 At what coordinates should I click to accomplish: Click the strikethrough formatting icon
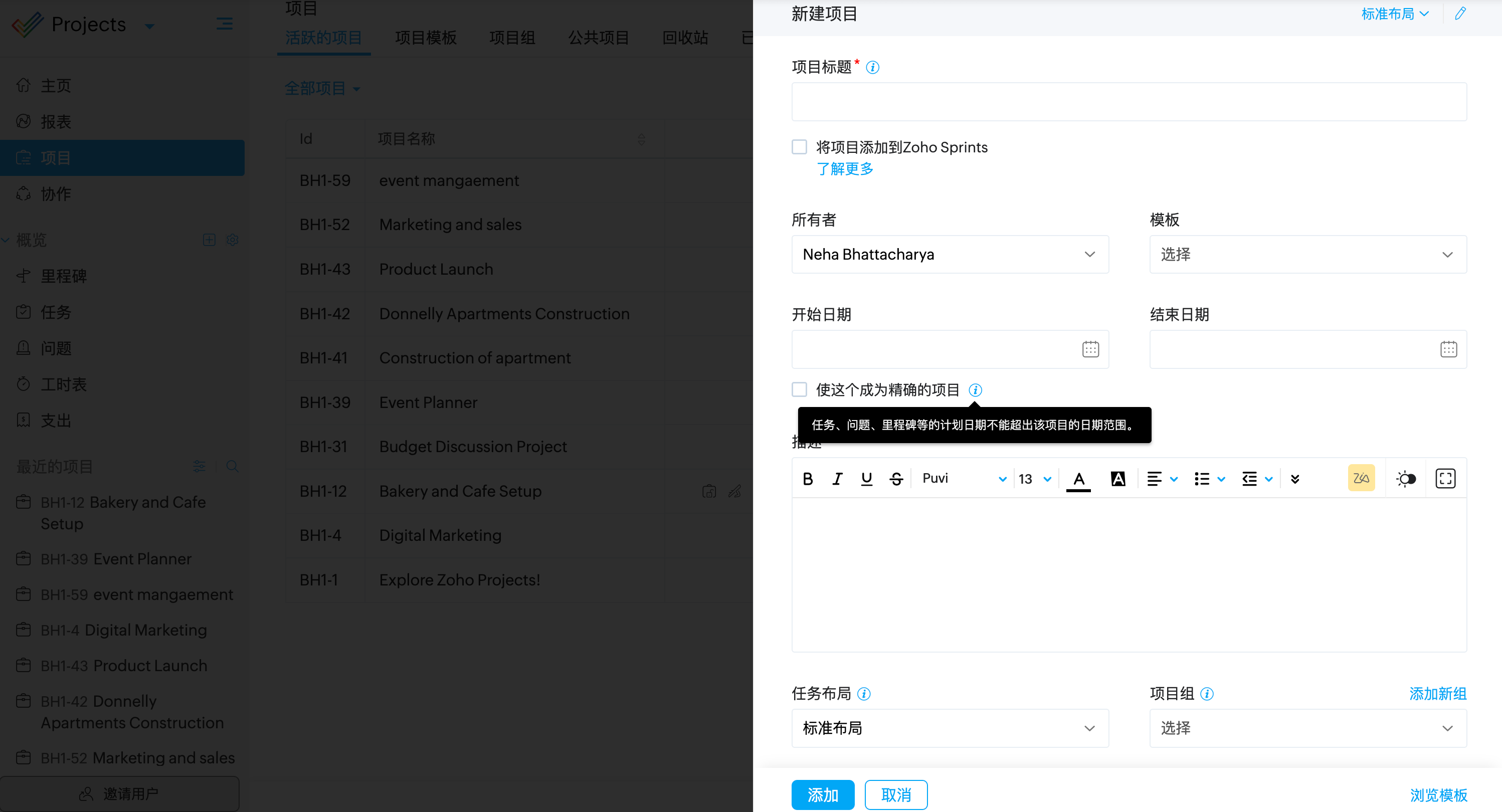pyautogui.click(x=896, y=479)
